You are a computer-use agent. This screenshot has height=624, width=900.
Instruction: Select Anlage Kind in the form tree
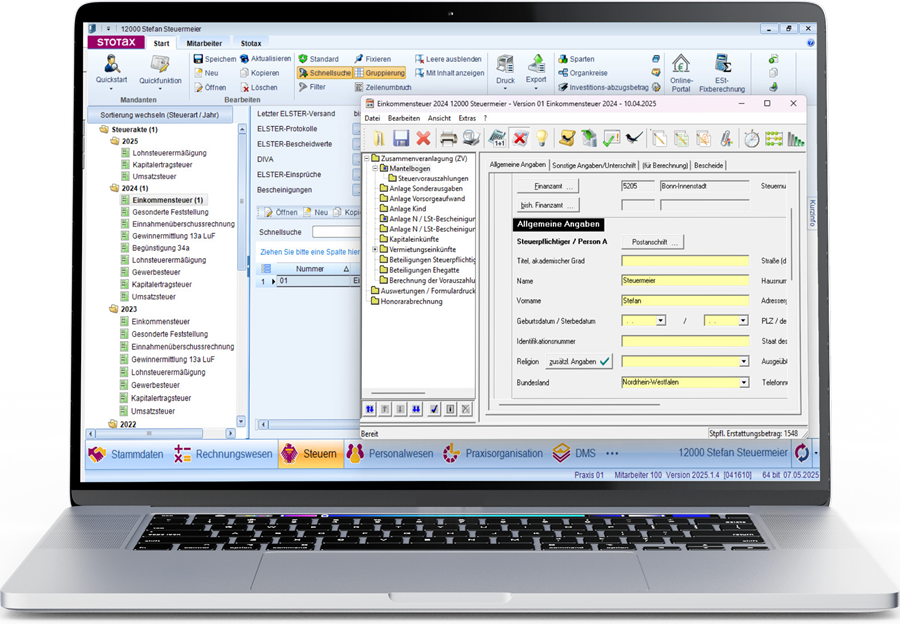408,209
